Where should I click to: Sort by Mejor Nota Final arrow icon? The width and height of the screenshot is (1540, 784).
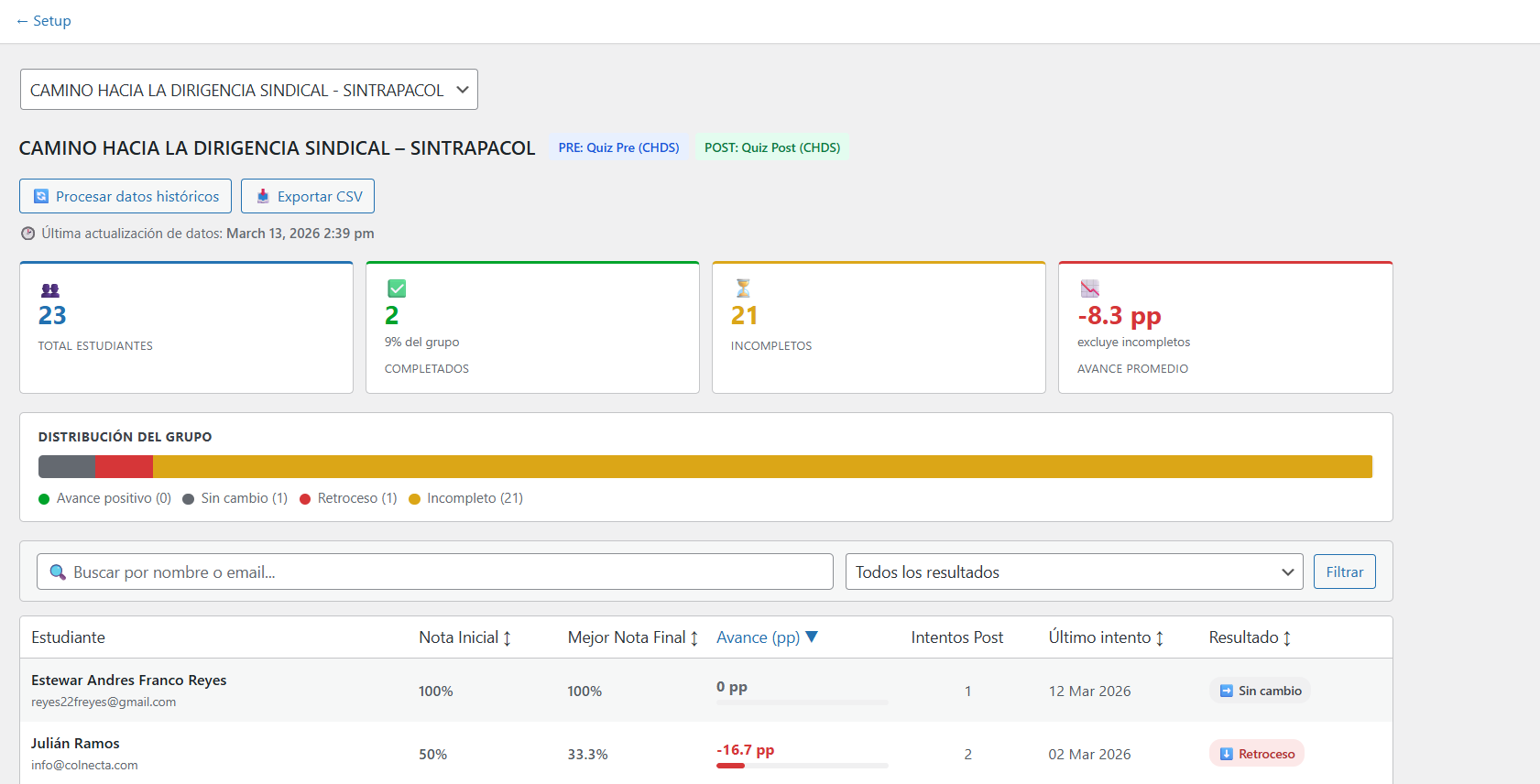694,638
